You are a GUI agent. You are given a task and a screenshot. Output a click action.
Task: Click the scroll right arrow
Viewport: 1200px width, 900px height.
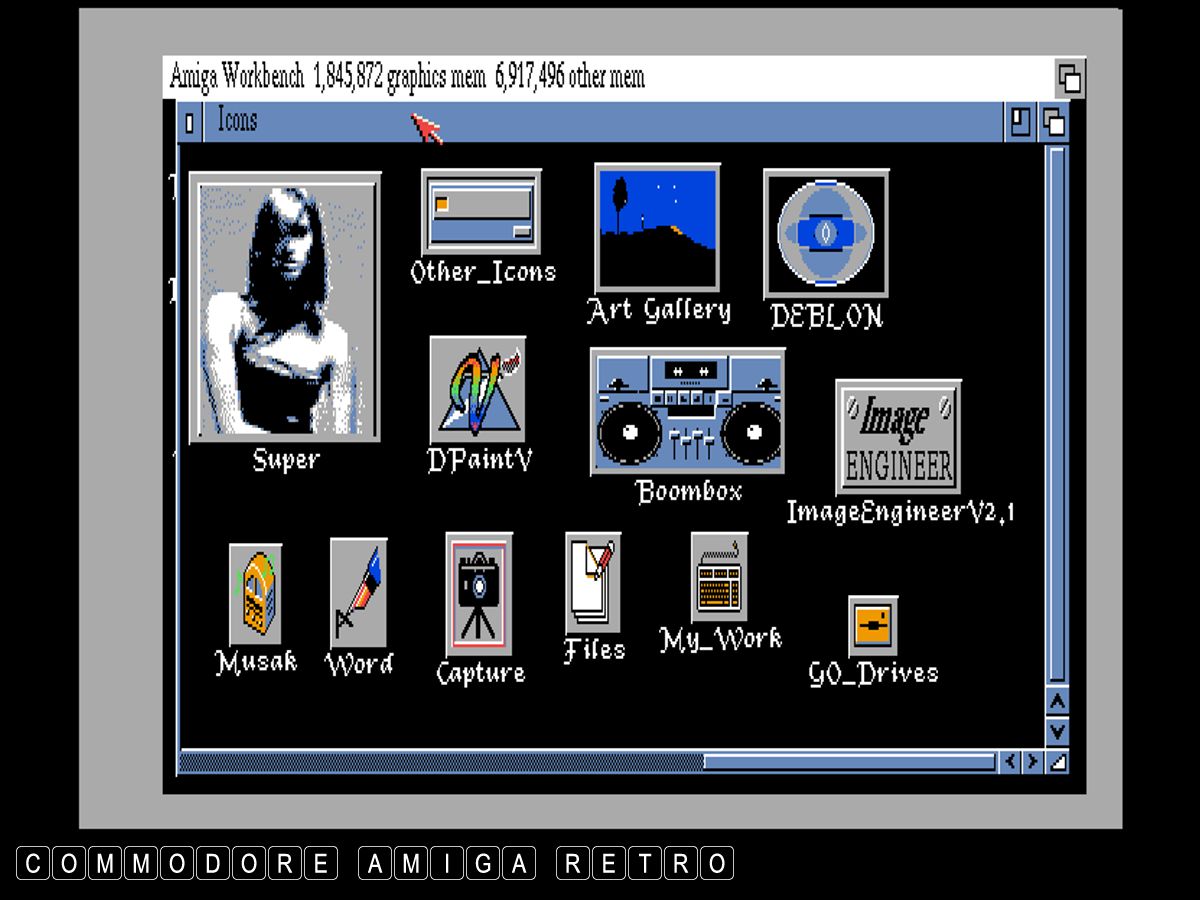(x=1033, y=762)
